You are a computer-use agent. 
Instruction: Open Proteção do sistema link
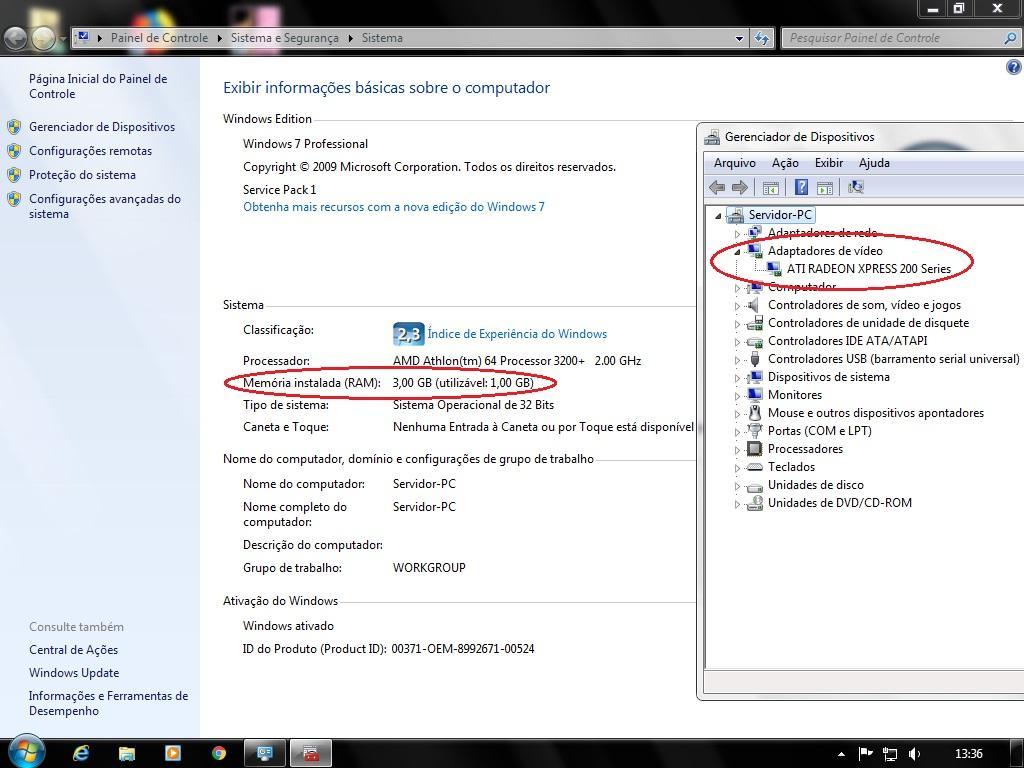click(82, 175)
